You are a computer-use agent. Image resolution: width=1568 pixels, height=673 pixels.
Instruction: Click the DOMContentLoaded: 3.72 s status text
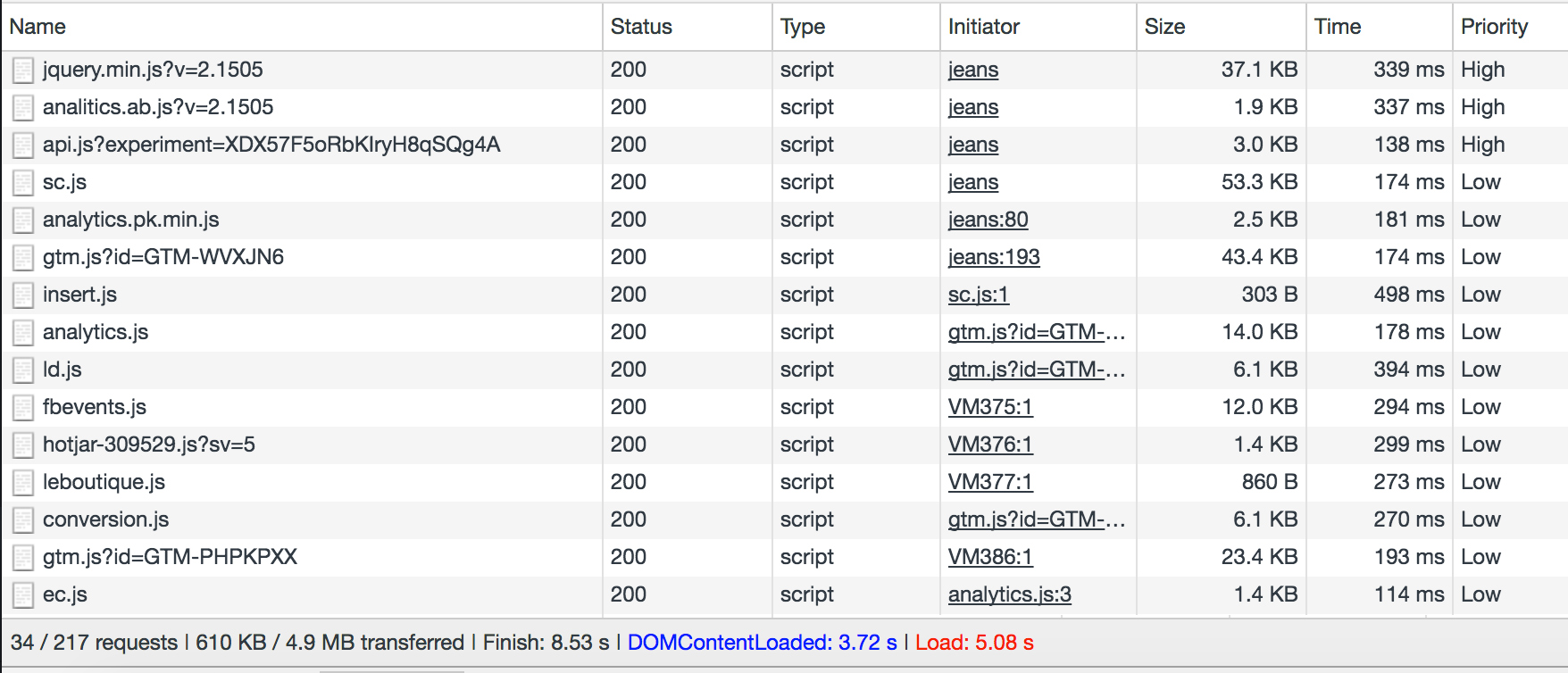click(x=763, y=643)
